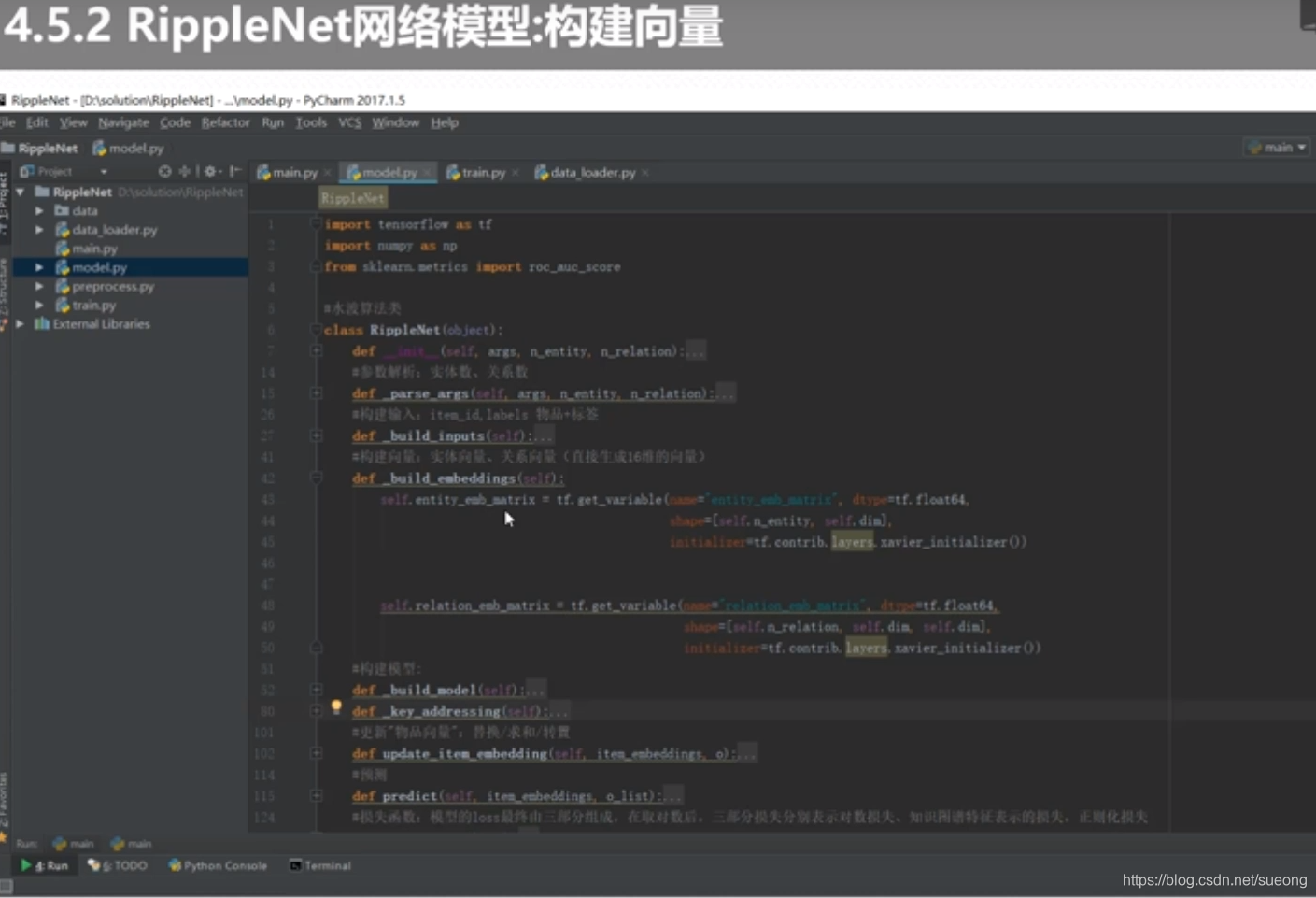Viewport: 1316px width, 898px height.
Task: Switch to train.py editor tab
Action: [482, 172]
